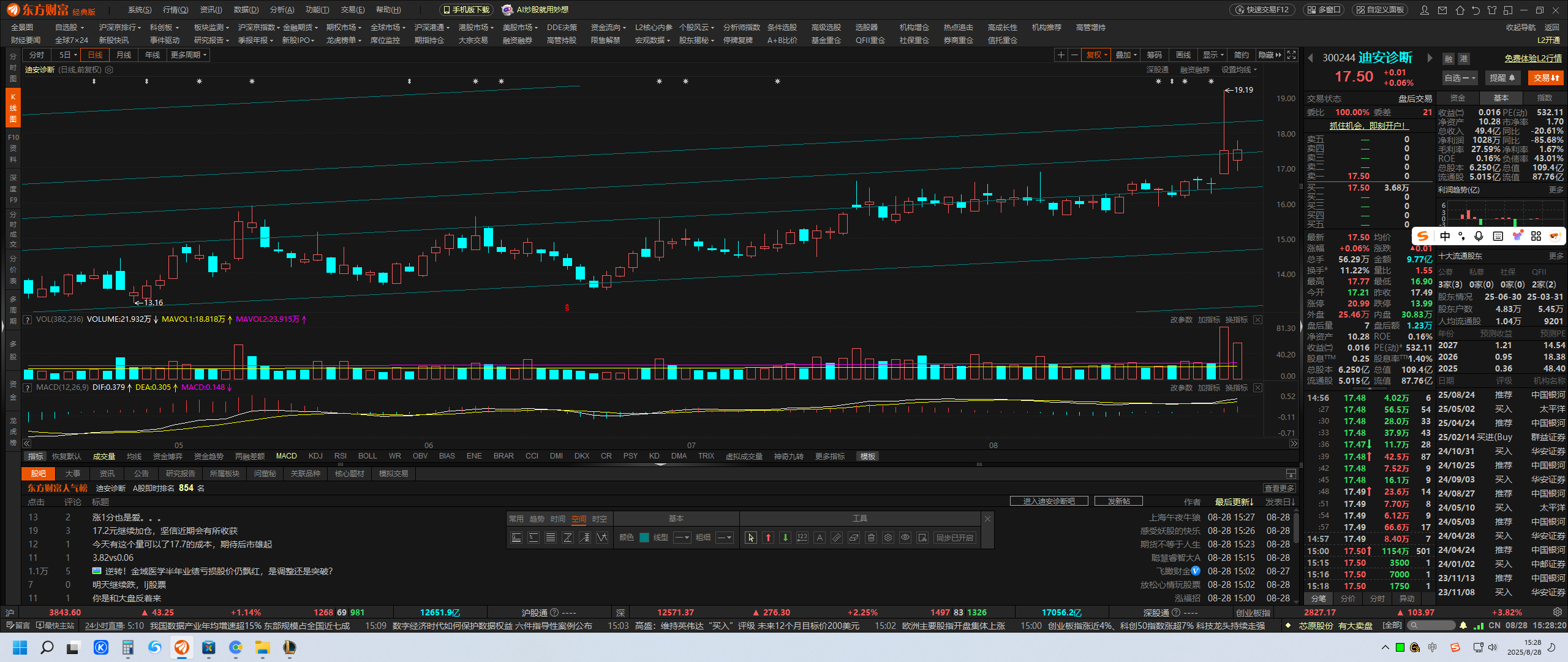This screenshot has width=1568, height=662.
Task: Click 免费体验L2行情 link
Action: pos(1533,59)
